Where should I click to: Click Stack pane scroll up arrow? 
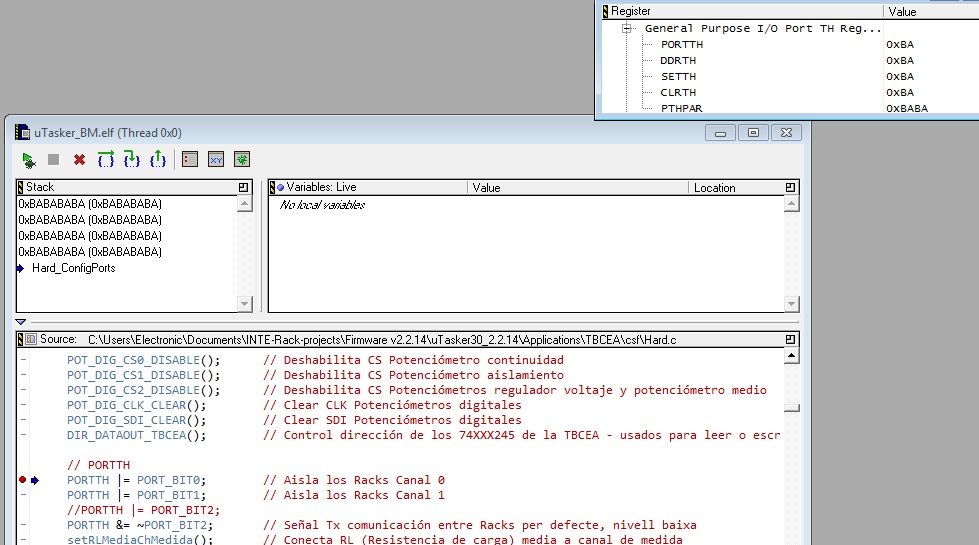click(x=245, y=204)
